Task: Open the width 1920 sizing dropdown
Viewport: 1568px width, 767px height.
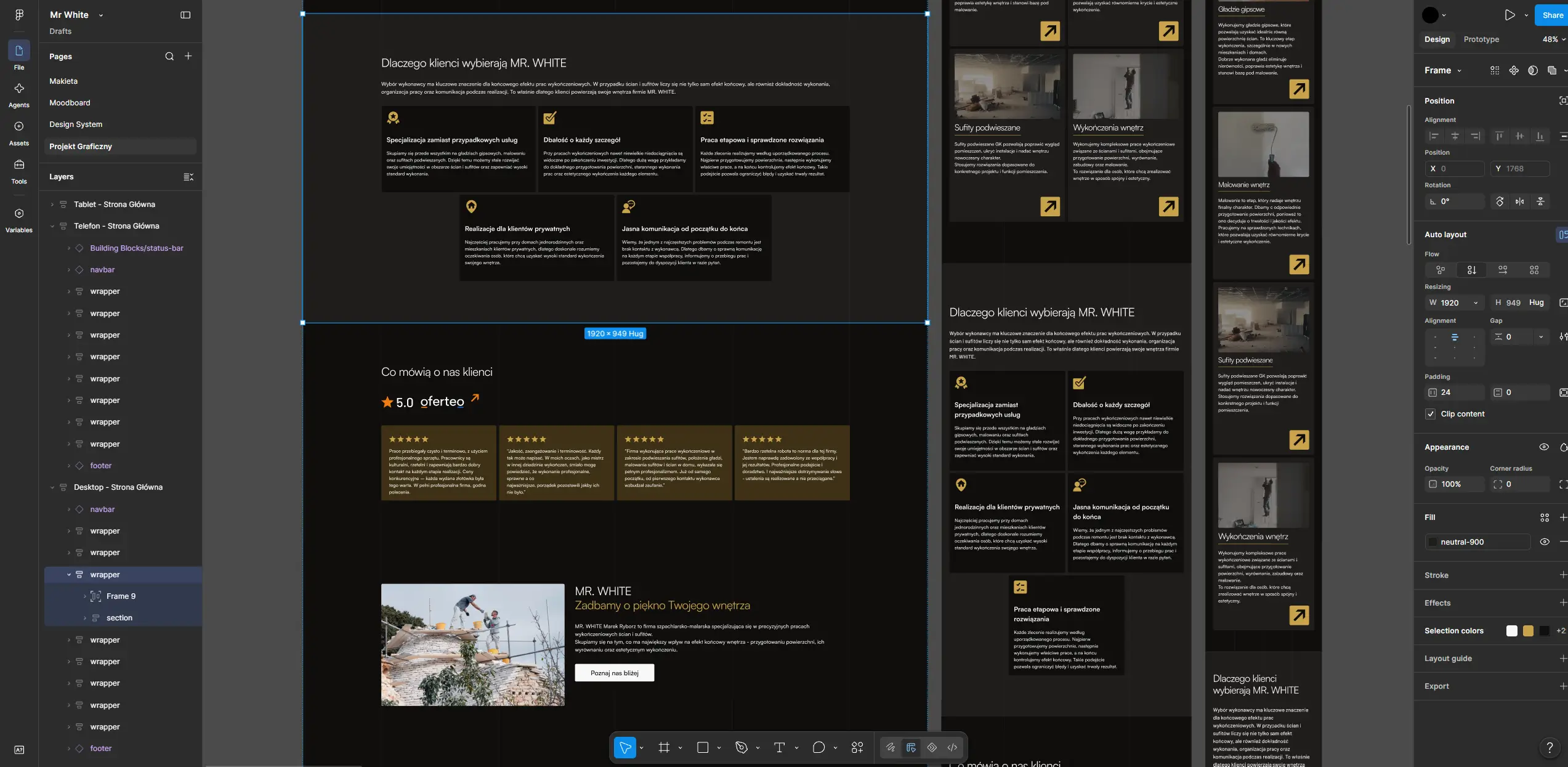Action: [1476, 303]
